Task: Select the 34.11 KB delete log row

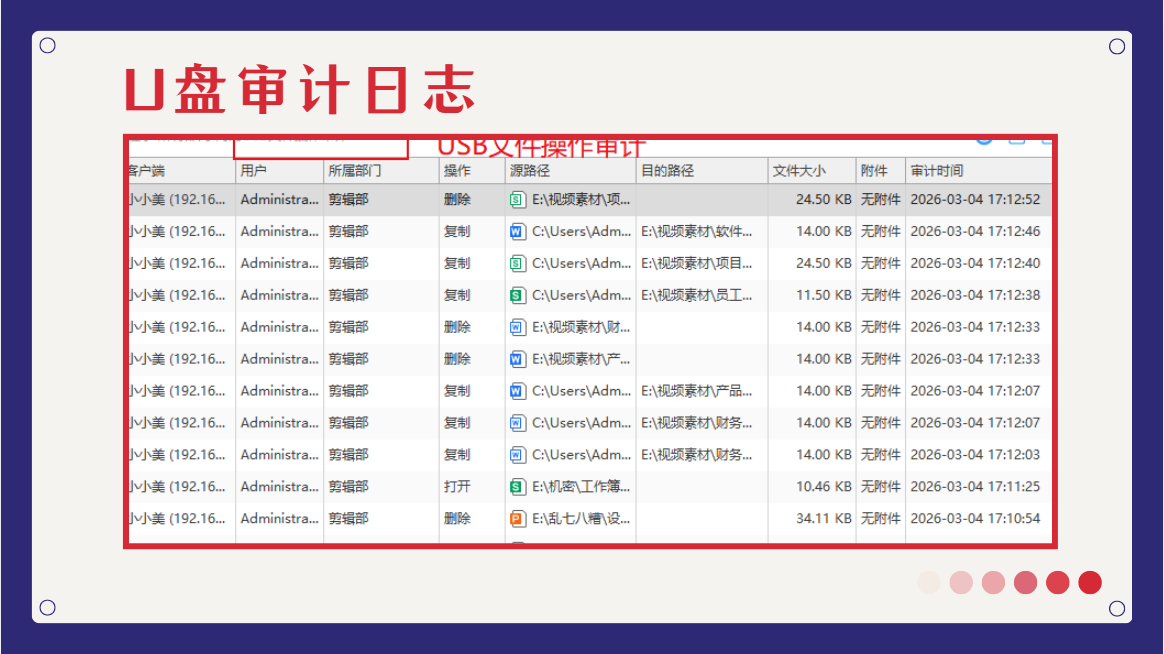Action: (590, 519)
